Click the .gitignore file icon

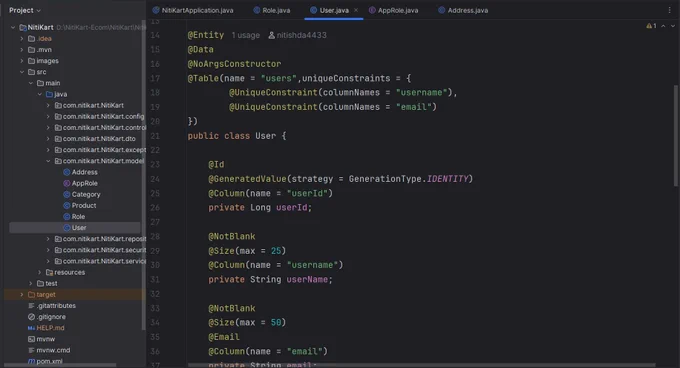[31, 317]
